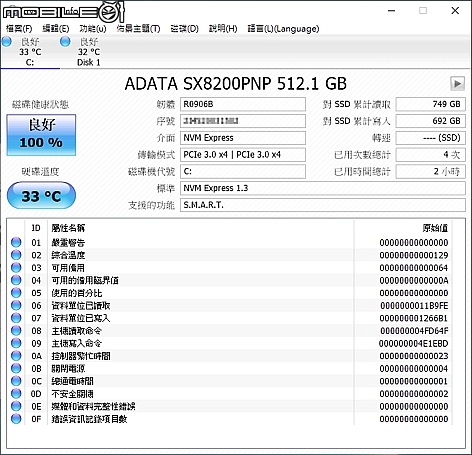Click the blue status dot for attribute 0D
Screen dimensions: 472x455
pos(16,394)
